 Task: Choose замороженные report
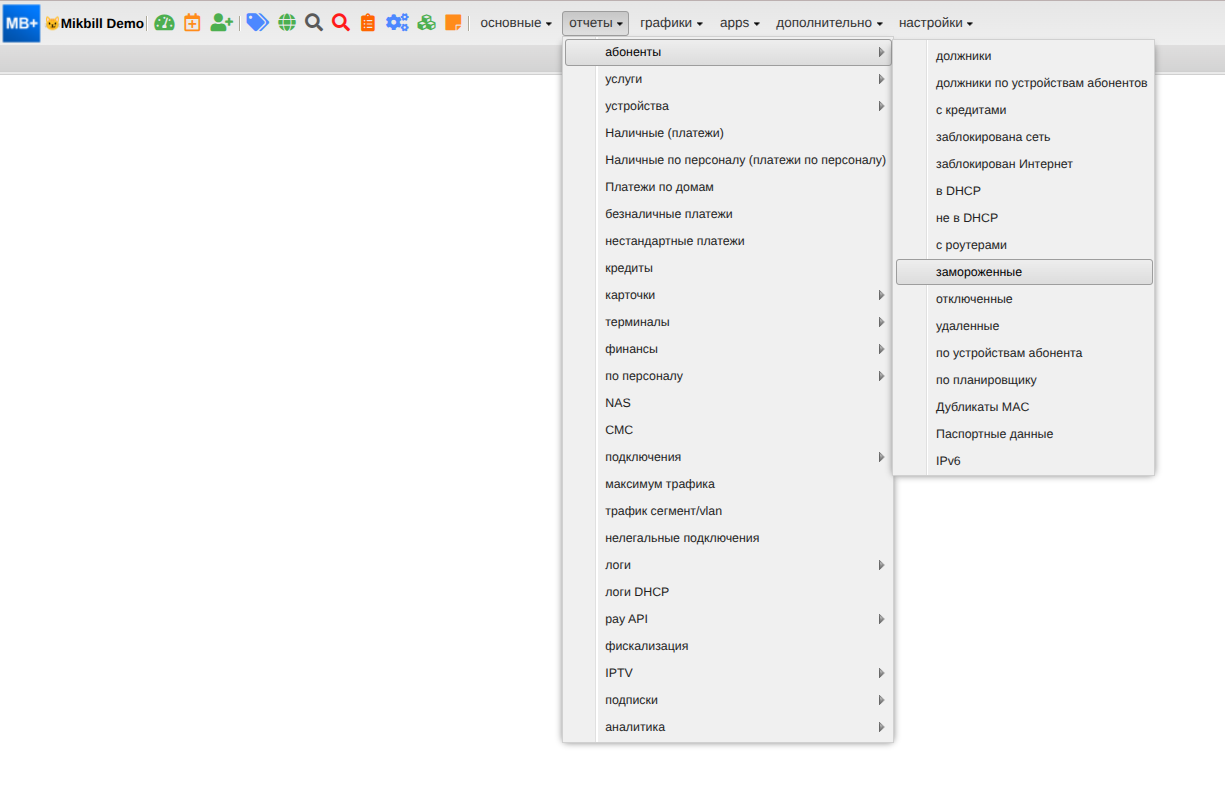(1024, 272)
